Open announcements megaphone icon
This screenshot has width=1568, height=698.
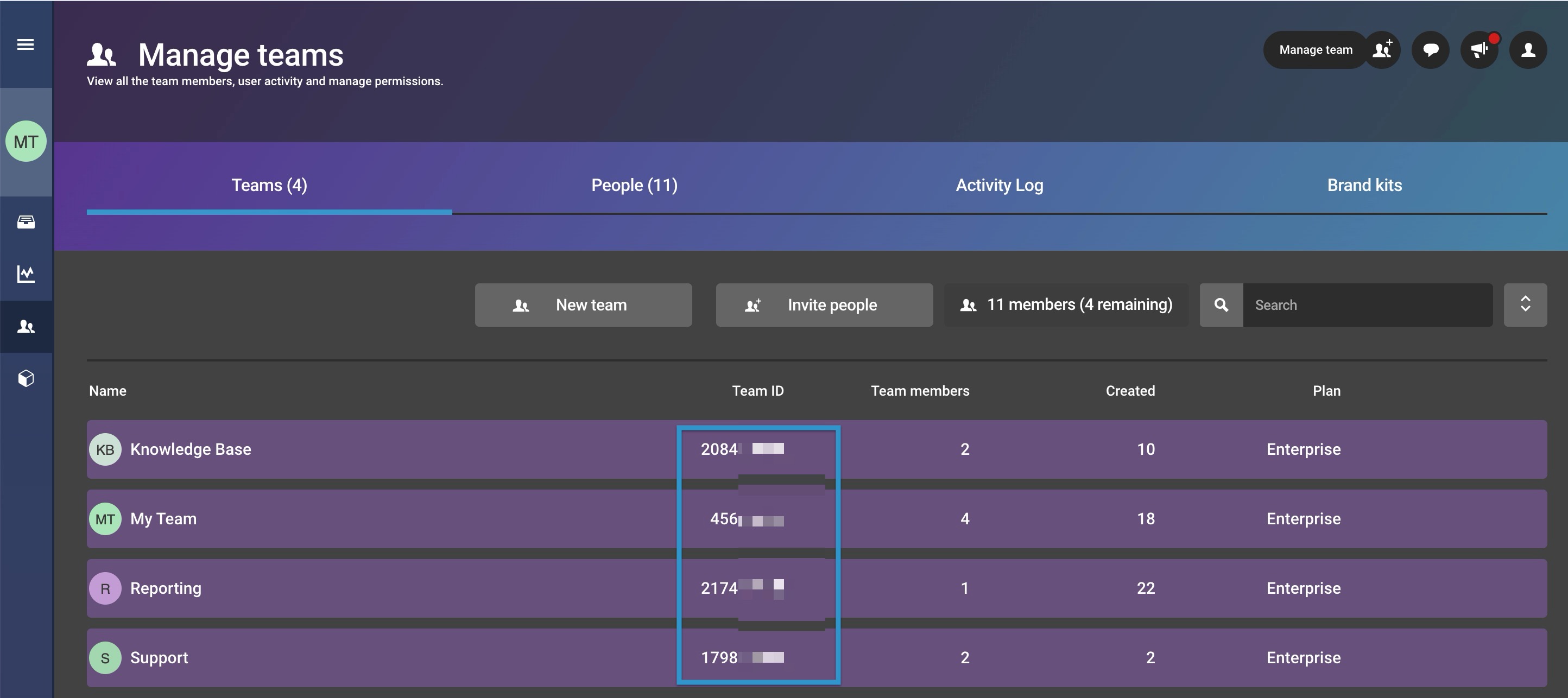coord(1479,50)
